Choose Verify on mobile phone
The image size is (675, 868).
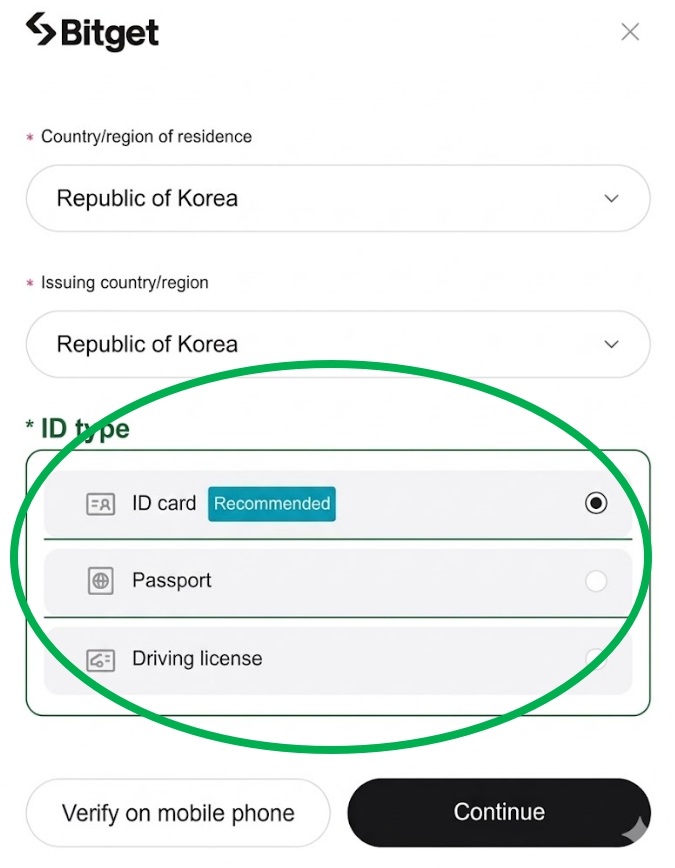point(177,812)
